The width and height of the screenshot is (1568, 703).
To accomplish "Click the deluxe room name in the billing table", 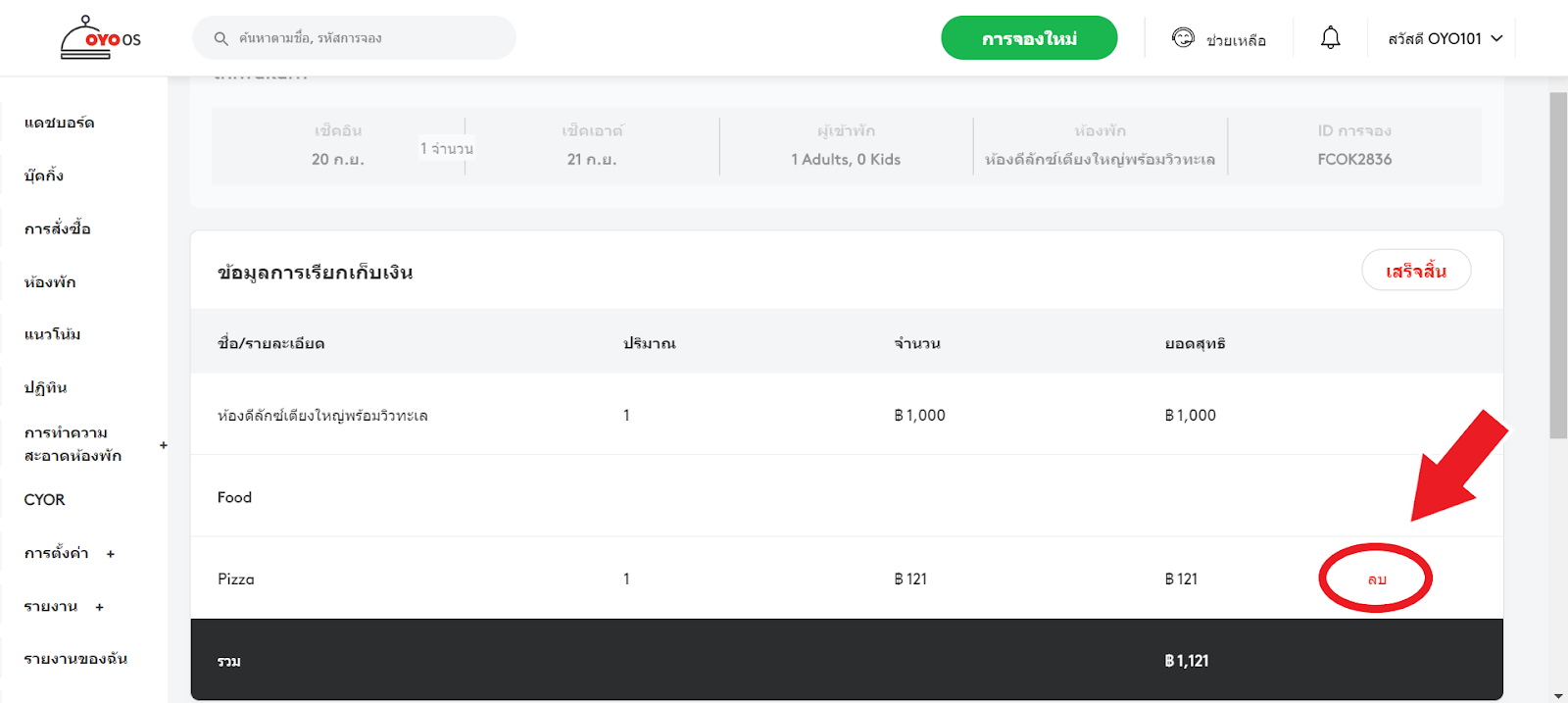I will pyautogui.click(x=322, y=416).
